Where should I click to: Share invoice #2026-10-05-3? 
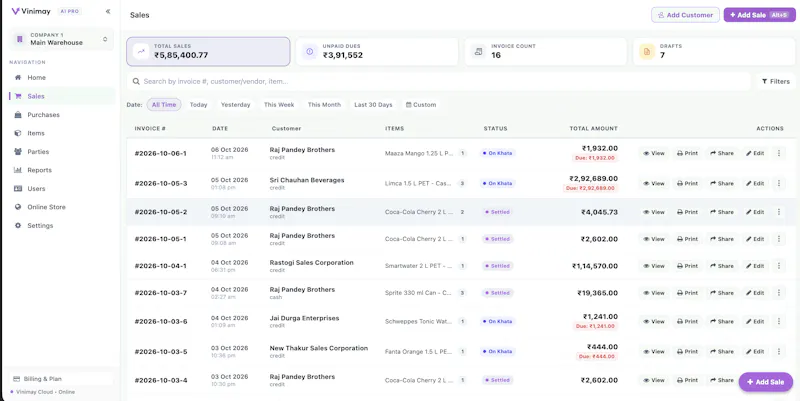point(721,183)
